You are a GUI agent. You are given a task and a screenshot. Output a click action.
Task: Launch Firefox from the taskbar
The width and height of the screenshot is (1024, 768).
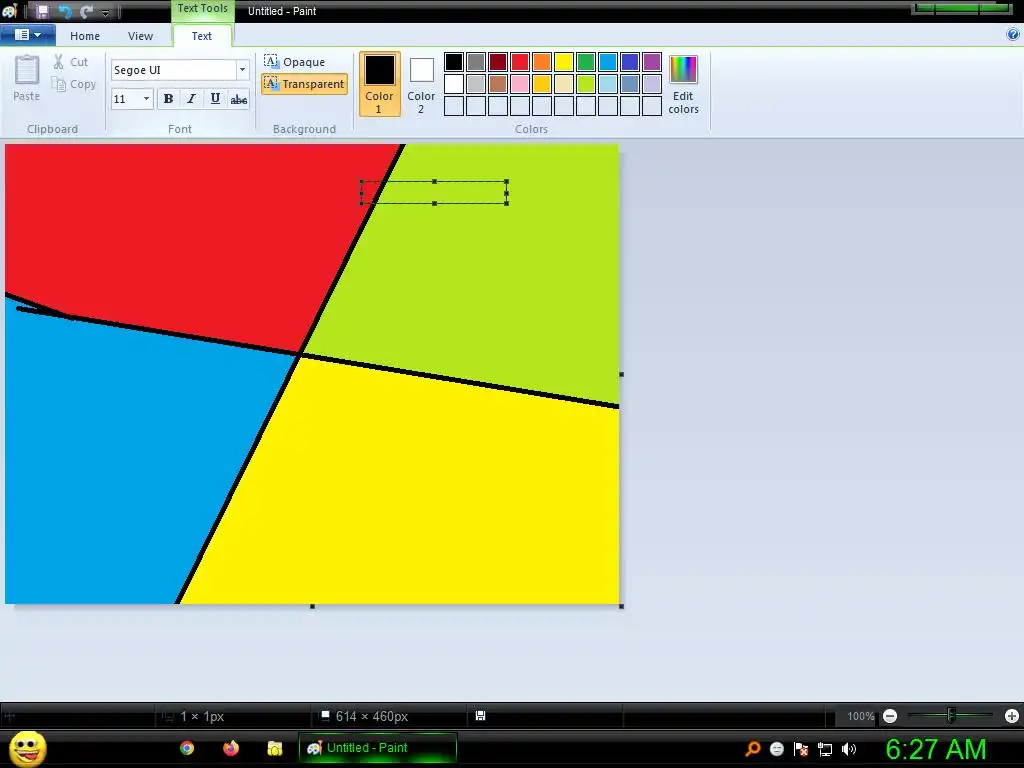point(231,748)
